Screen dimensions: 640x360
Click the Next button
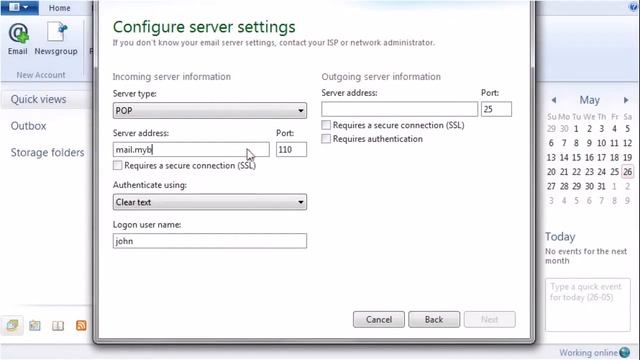pos(489,320)
